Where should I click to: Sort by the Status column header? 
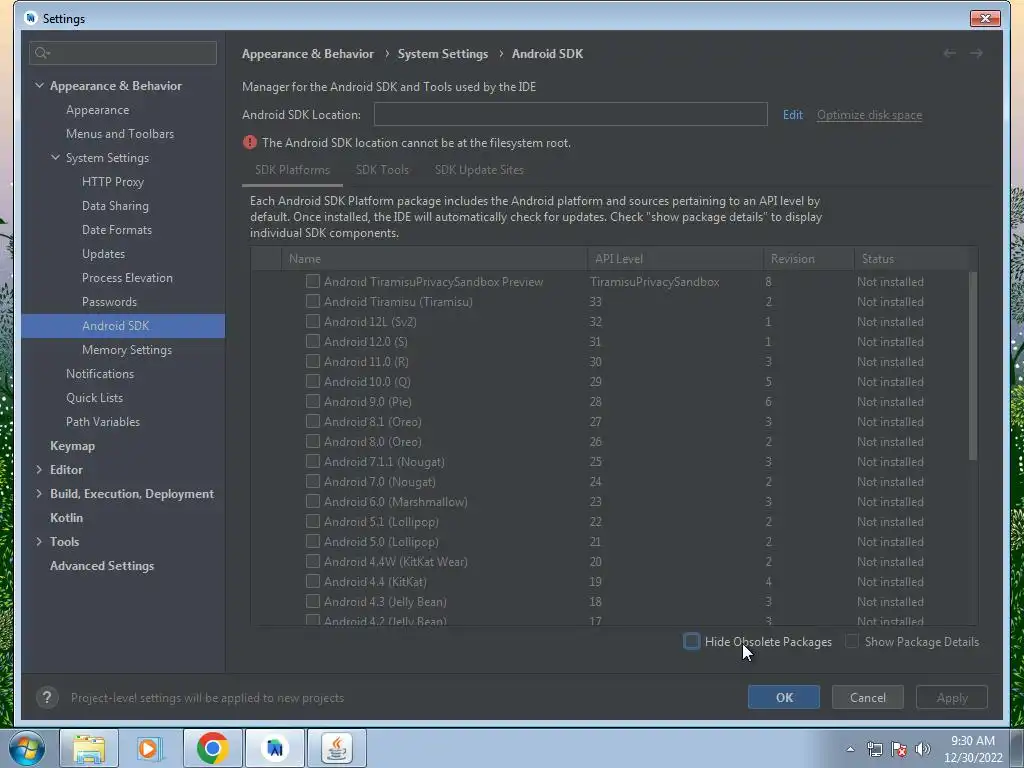[911, 259]
